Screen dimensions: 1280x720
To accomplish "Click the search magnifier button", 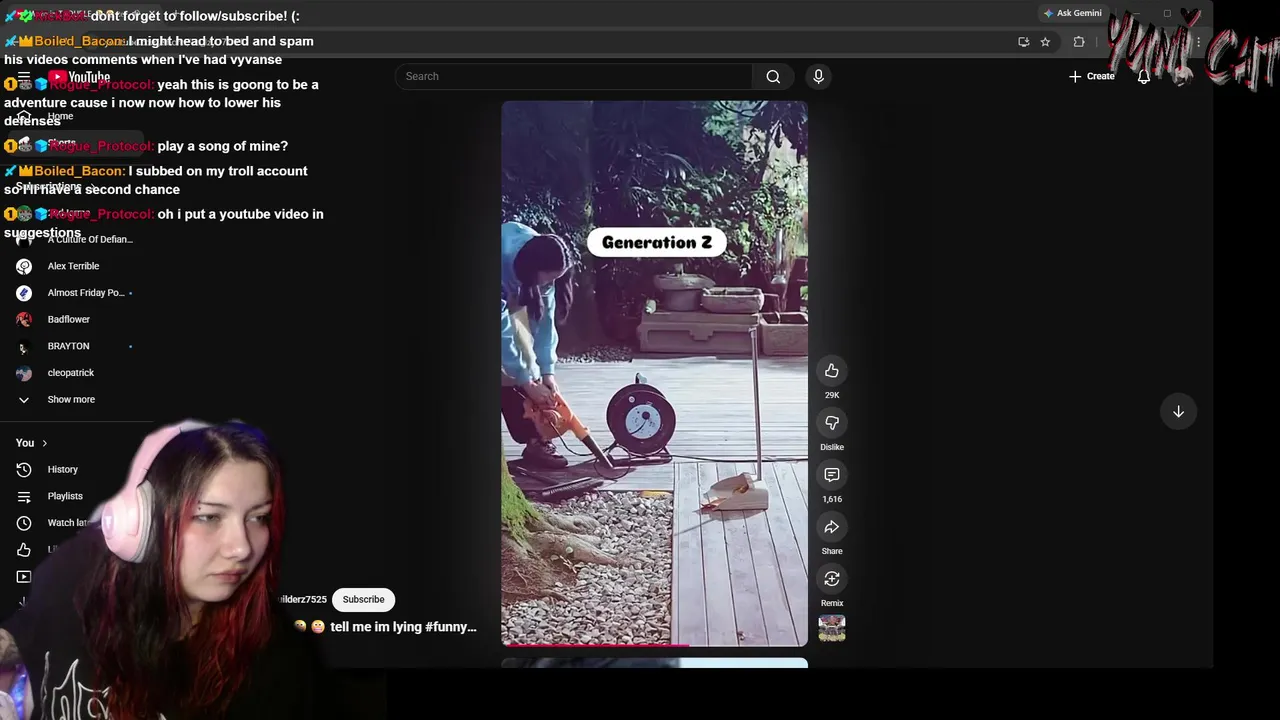I will 773,76.
